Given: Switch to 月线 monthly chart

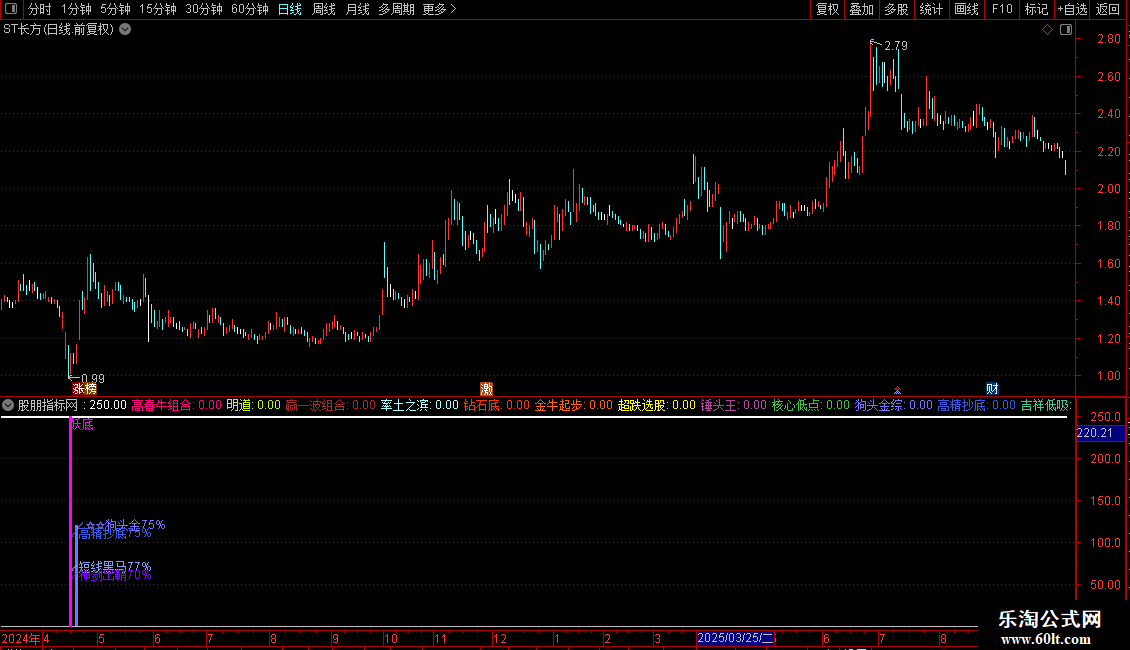Looking at the screenshot, I should pyautogui.click(x=357, y=9).
